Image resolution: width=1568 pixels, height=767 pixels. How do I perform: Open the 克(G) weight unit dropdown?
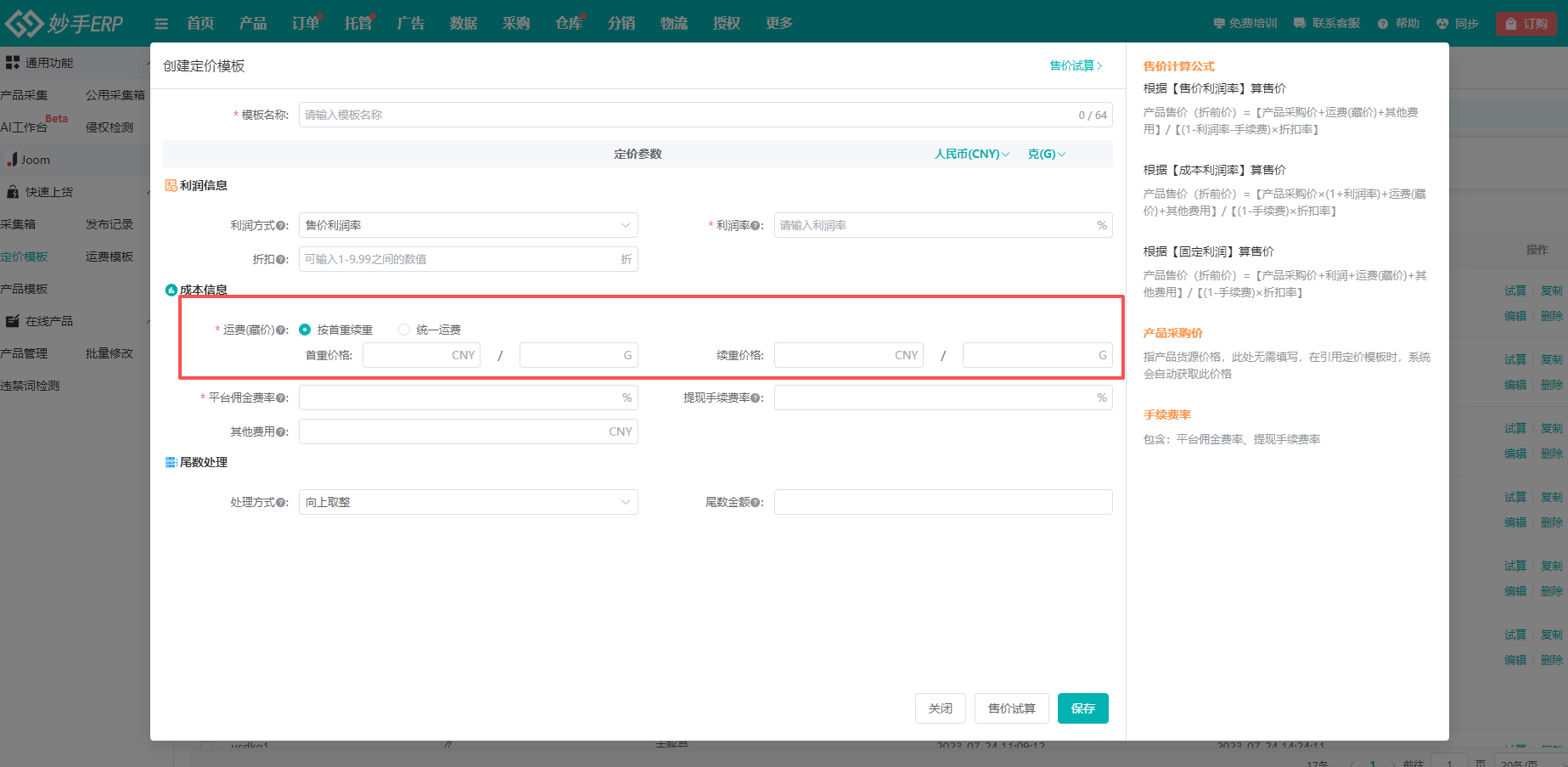(1046, 154)
